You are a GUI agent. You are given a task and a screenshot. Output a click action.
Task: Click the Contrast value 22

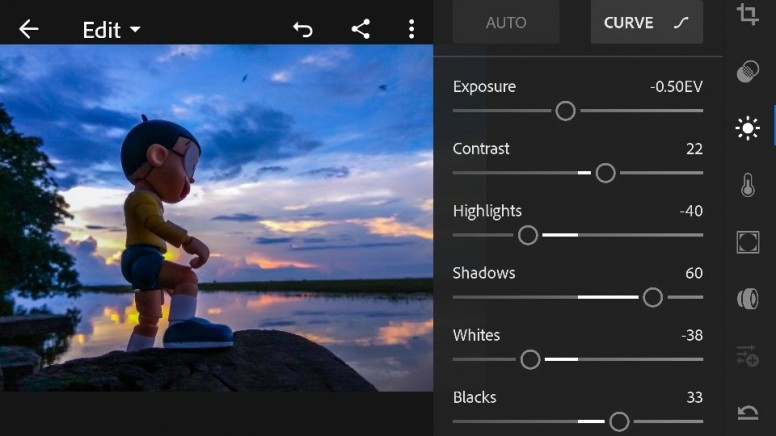(694, 149)
